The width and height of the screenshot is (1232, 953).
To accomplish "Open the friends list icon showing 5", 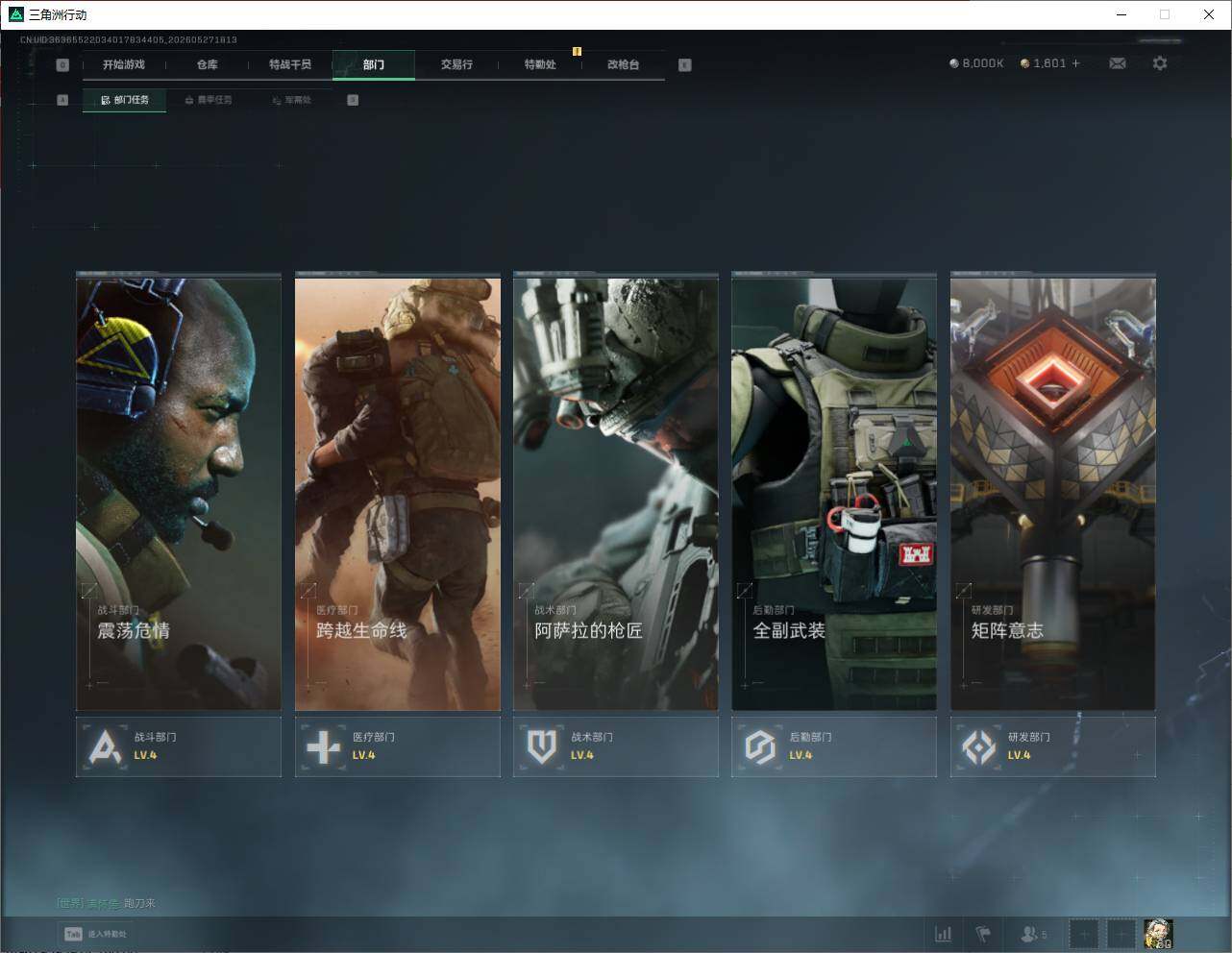I will 1034,934.
